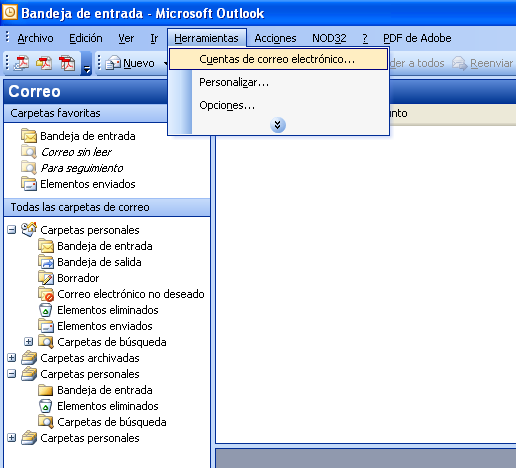Open the Archivo menu
516x468 pixels.
point(35,38)
